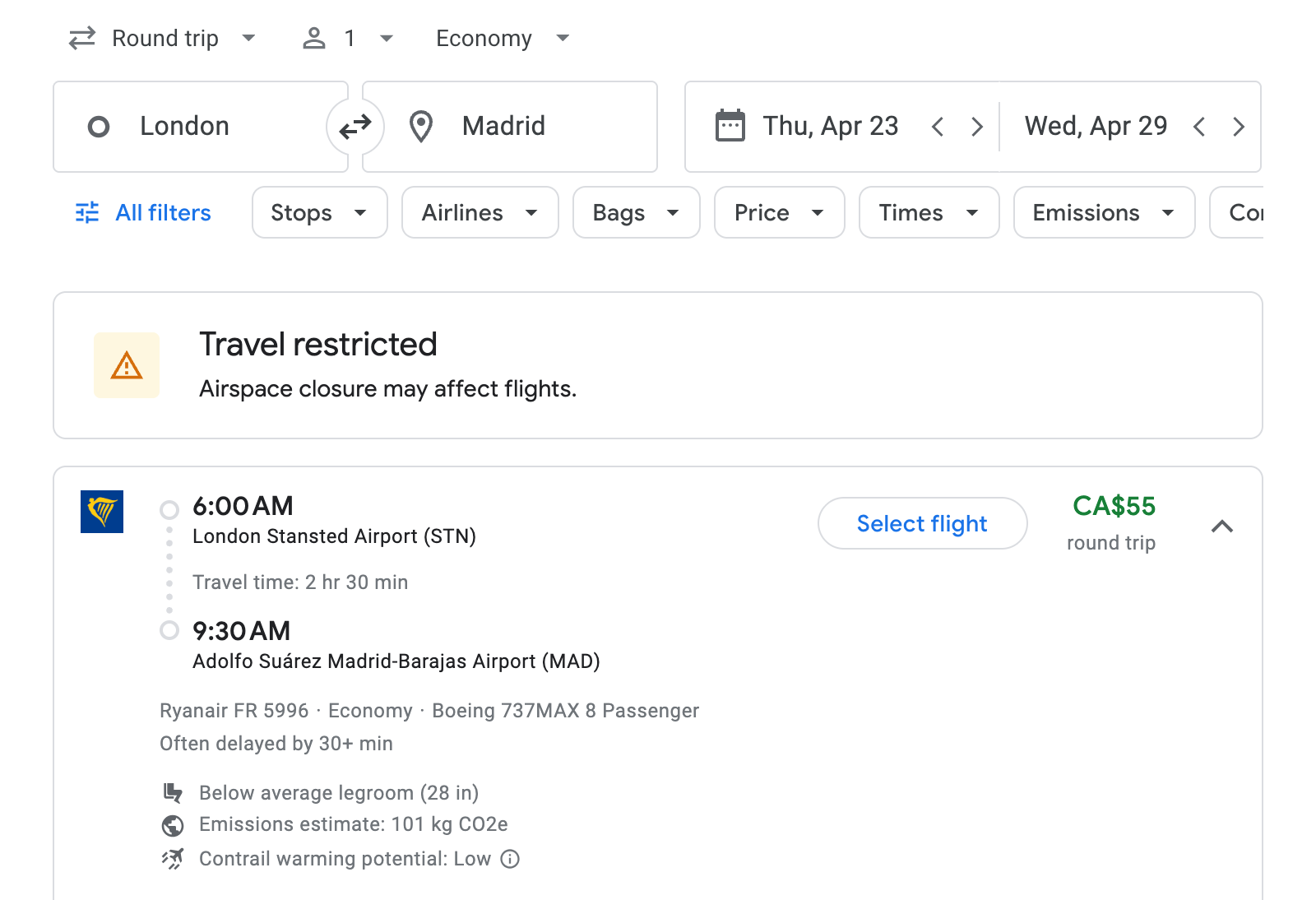Click the contrail warming potential info icon
The image size is (1316, 900).
(510, 859)
